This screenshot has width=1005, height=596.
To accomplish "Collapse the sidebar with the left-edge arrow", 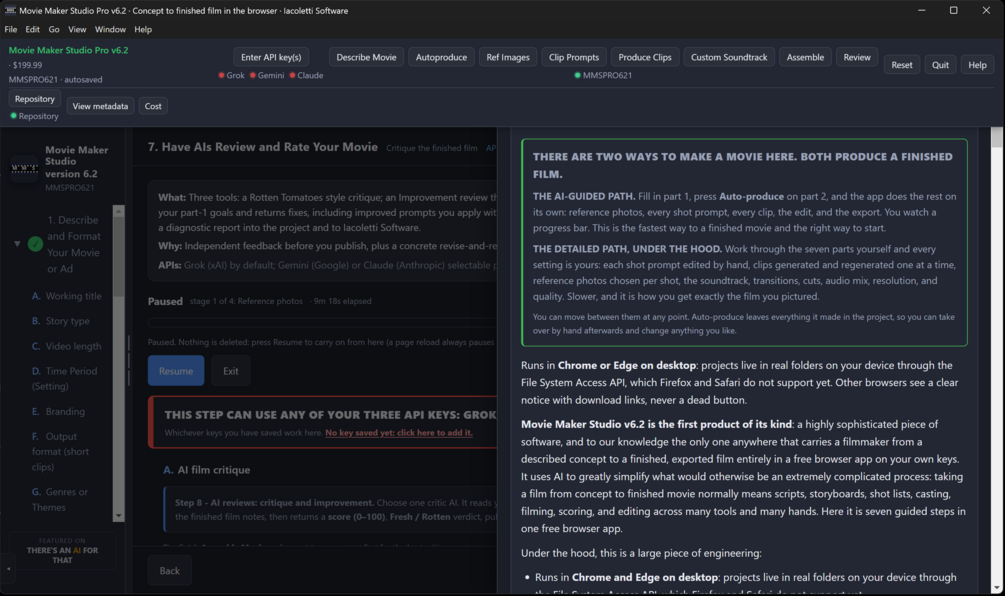I will [8, 568].
